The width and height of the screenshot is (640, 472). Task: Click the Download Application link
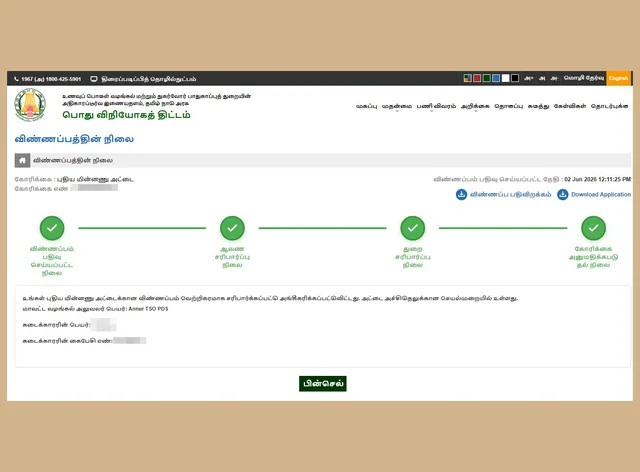601,194
